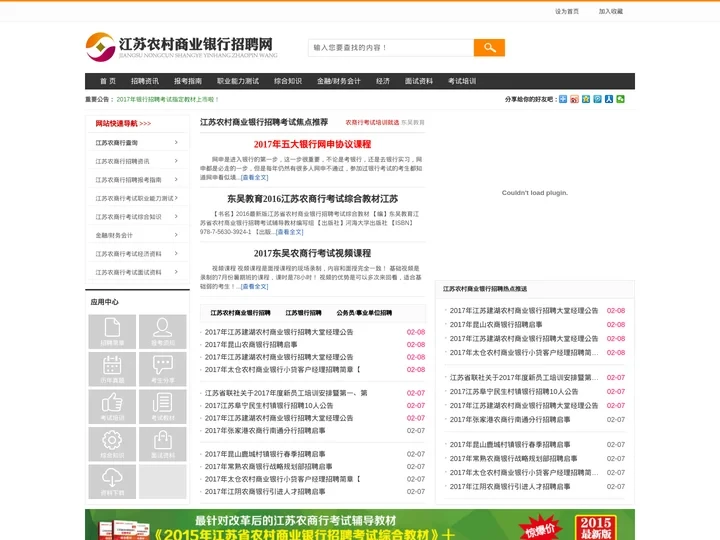
Task: Expand the 江苏农商行考试职业能力测试 chevron
Action: pyautogui.click(x=176, y=198)
